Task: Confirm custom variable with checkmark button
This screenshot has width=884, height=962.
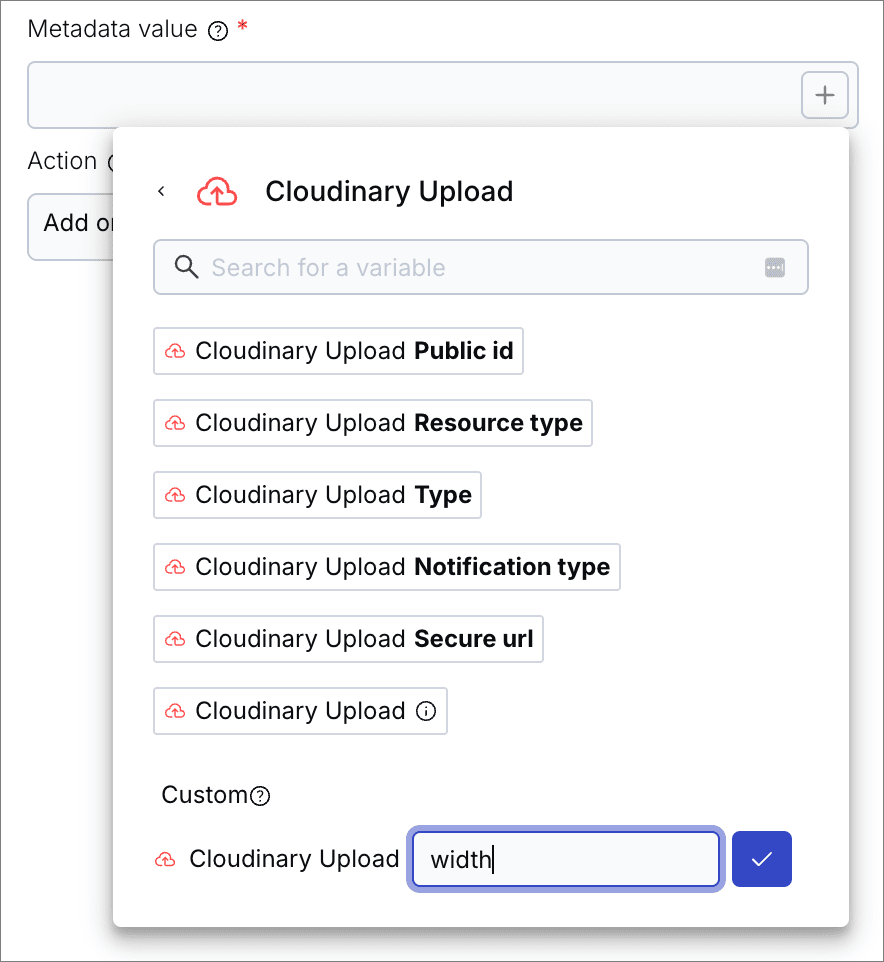Action: (x=761, y=859)
